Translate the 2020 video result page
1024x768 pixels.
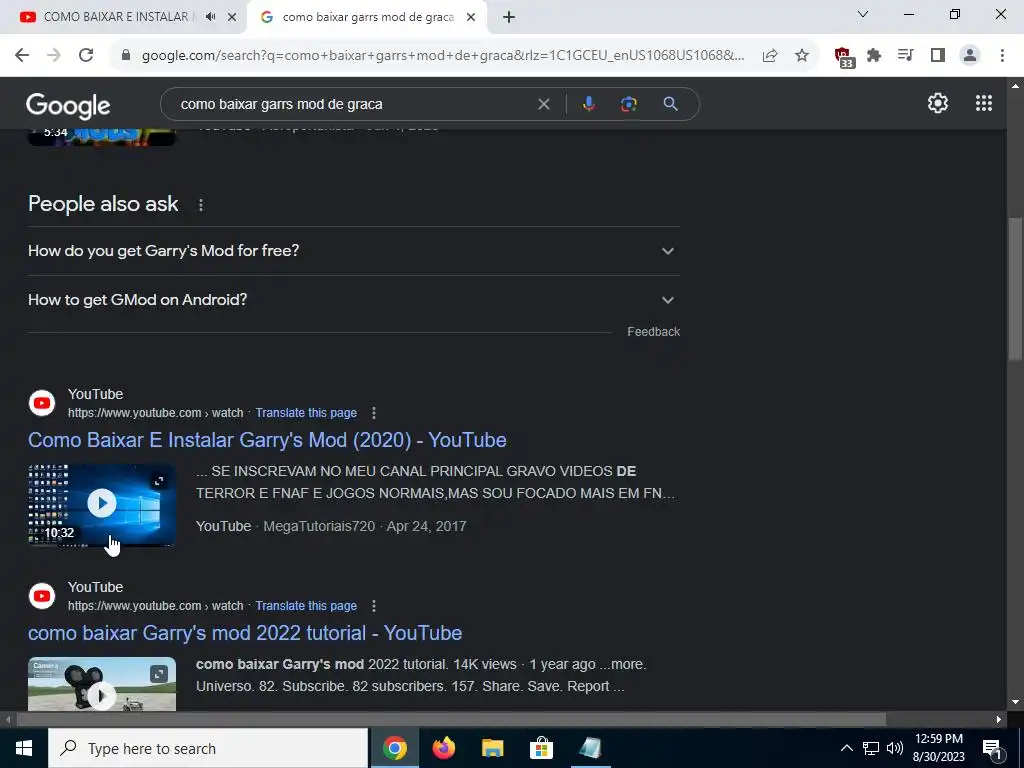tap(306, 413)
